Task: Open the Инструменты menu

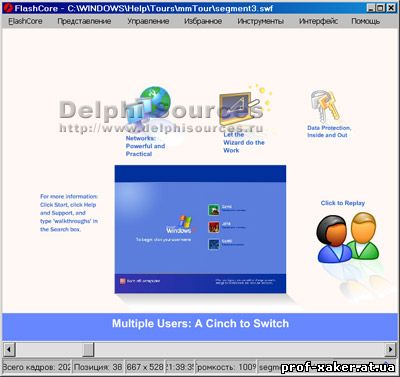Action: 261,21
